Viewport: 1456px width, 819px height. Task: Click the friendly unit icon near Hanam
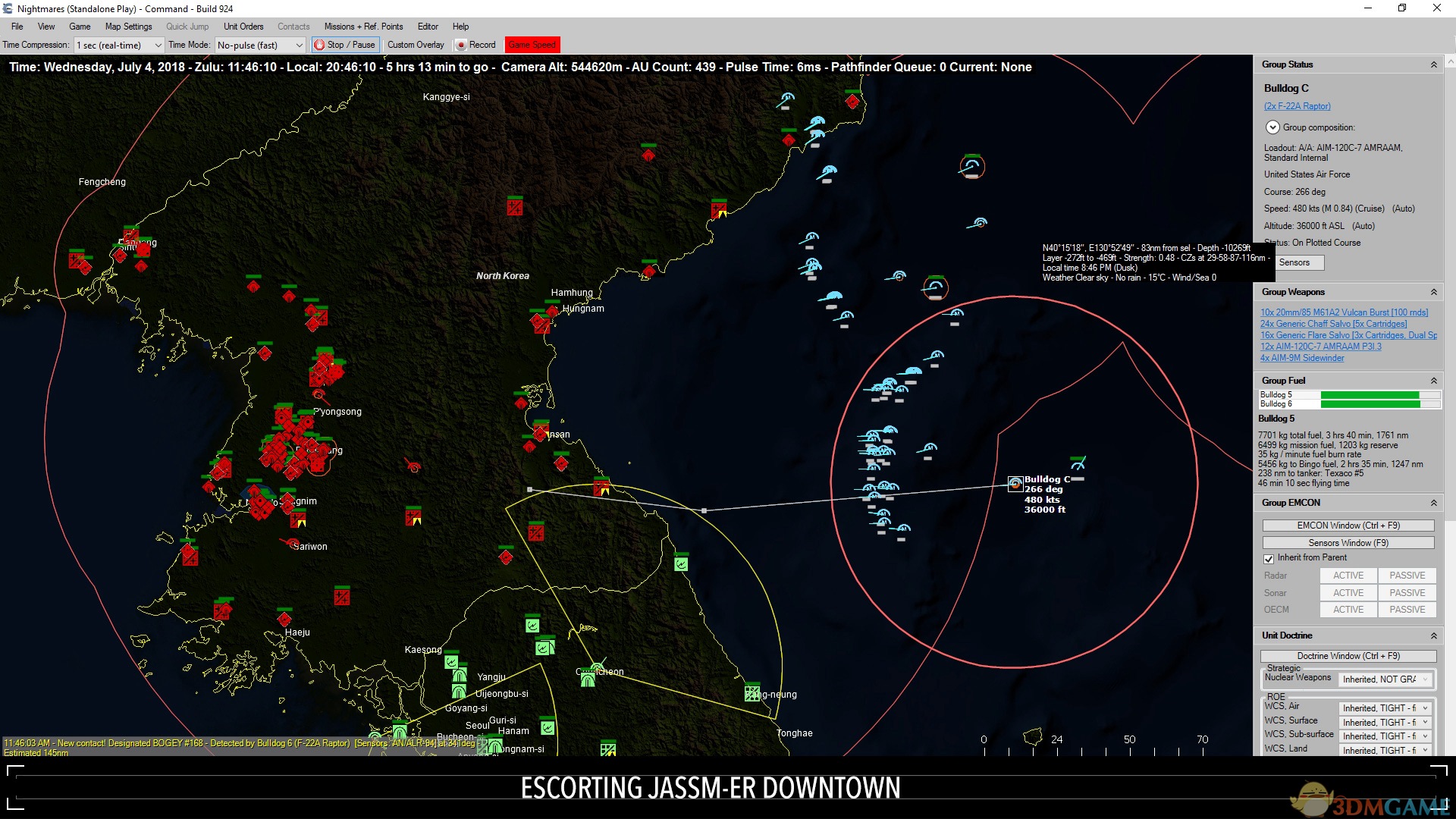tap(548, 726)
